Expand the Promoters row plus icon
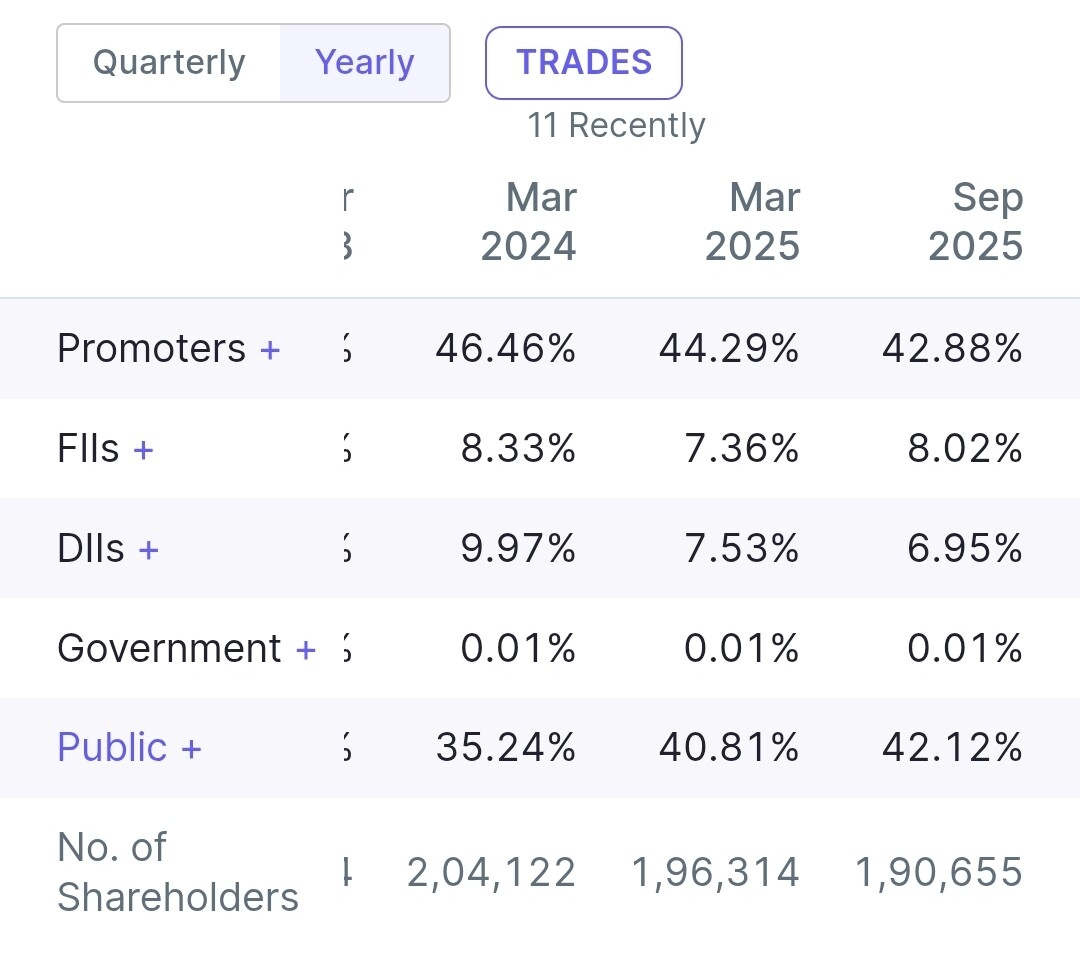This screenshot has height=978, width=1080. pyautogui.click(x=270, y=349)
